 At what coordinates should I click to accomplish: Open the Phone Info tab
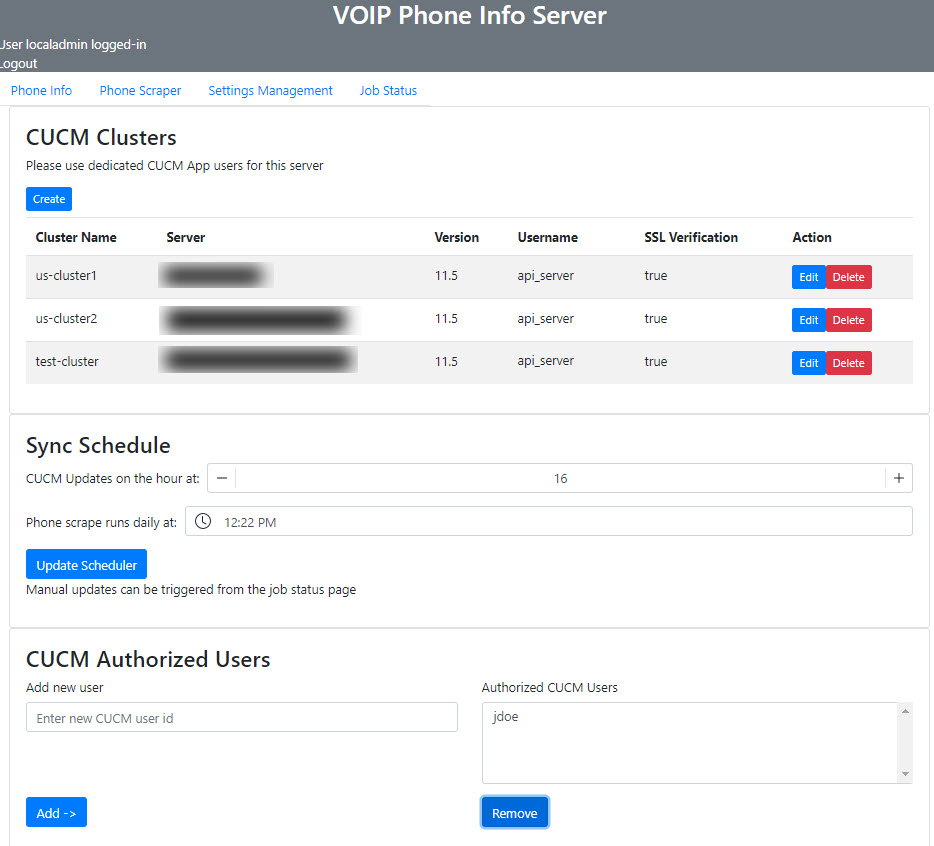click(41, 91)
